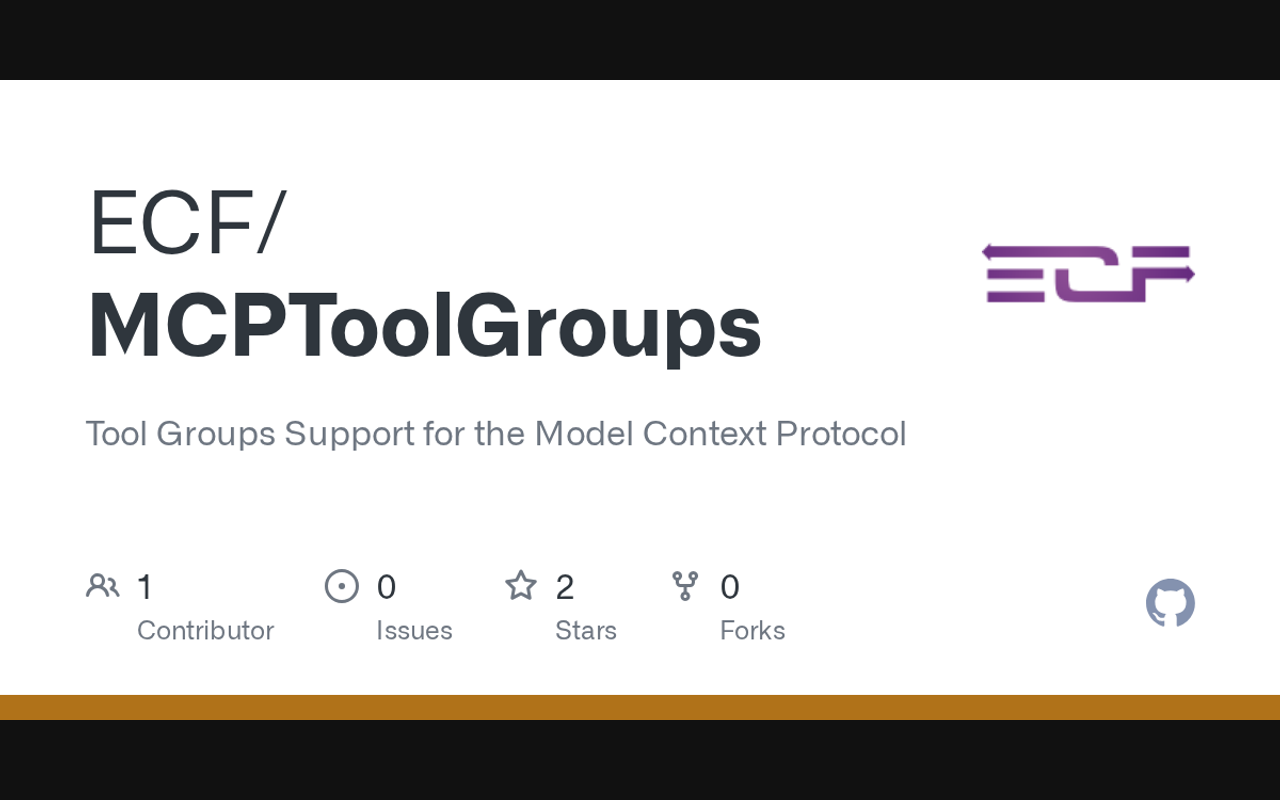Image resolution: width=1280 pixels, height=800 pixels.
Task: Open the ECF/ owner name
Action: click(187, 223)
